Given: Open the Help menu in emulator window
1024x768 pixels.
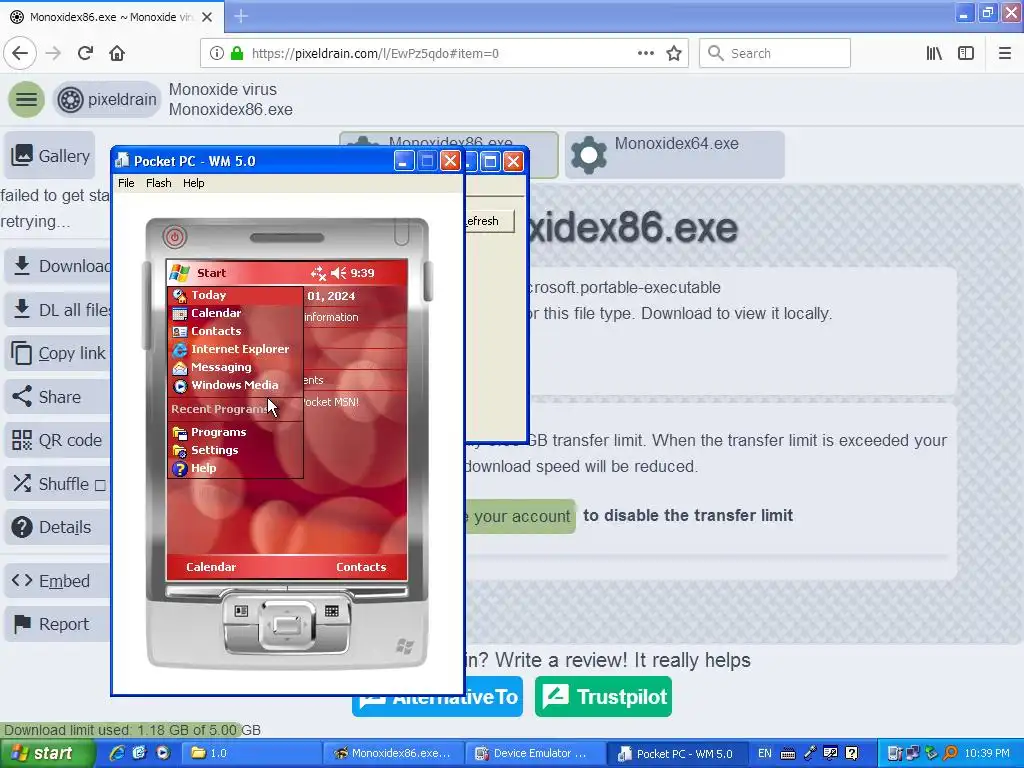Looking at the screenshot, I should [x=193, y=183].
